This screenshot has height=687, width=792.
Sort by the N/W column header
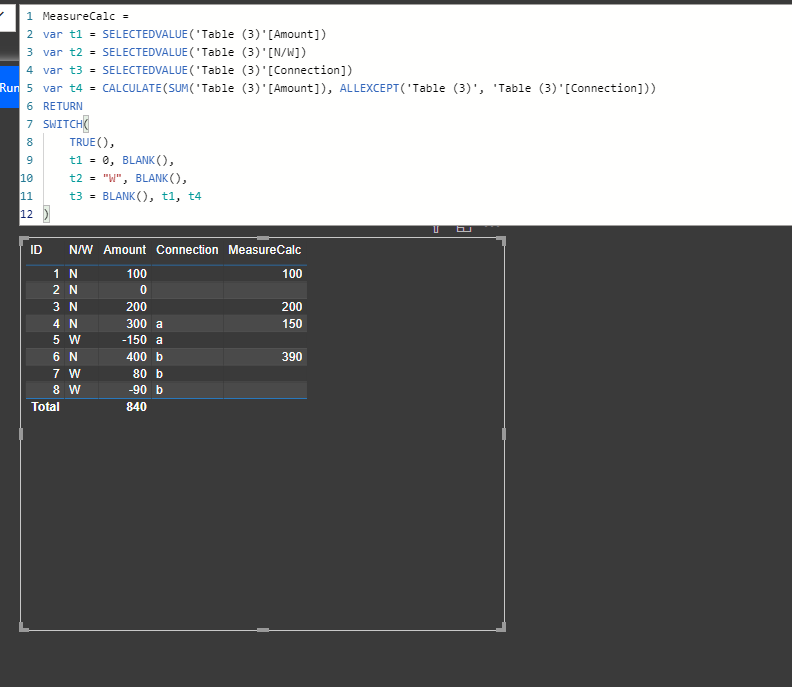point(81,250)
